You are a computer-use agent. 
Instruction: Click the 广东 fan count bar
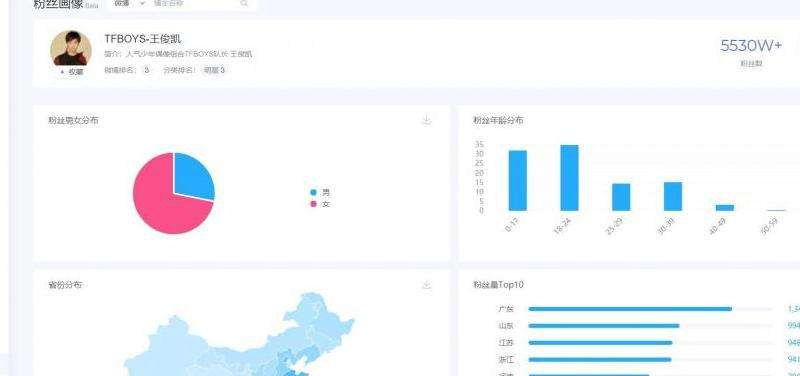630,309
